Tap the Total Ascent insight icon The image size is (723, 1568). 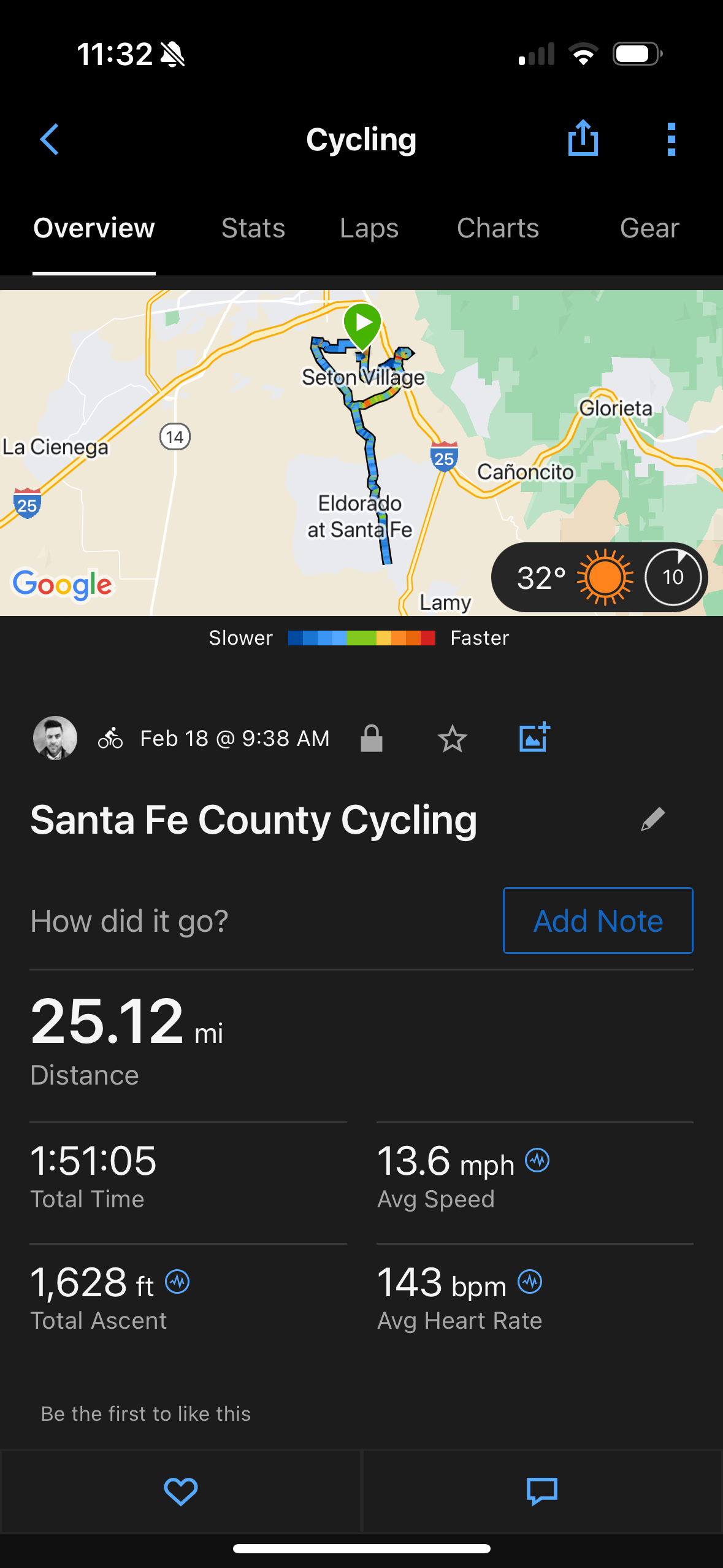(x=178, y=1282)
